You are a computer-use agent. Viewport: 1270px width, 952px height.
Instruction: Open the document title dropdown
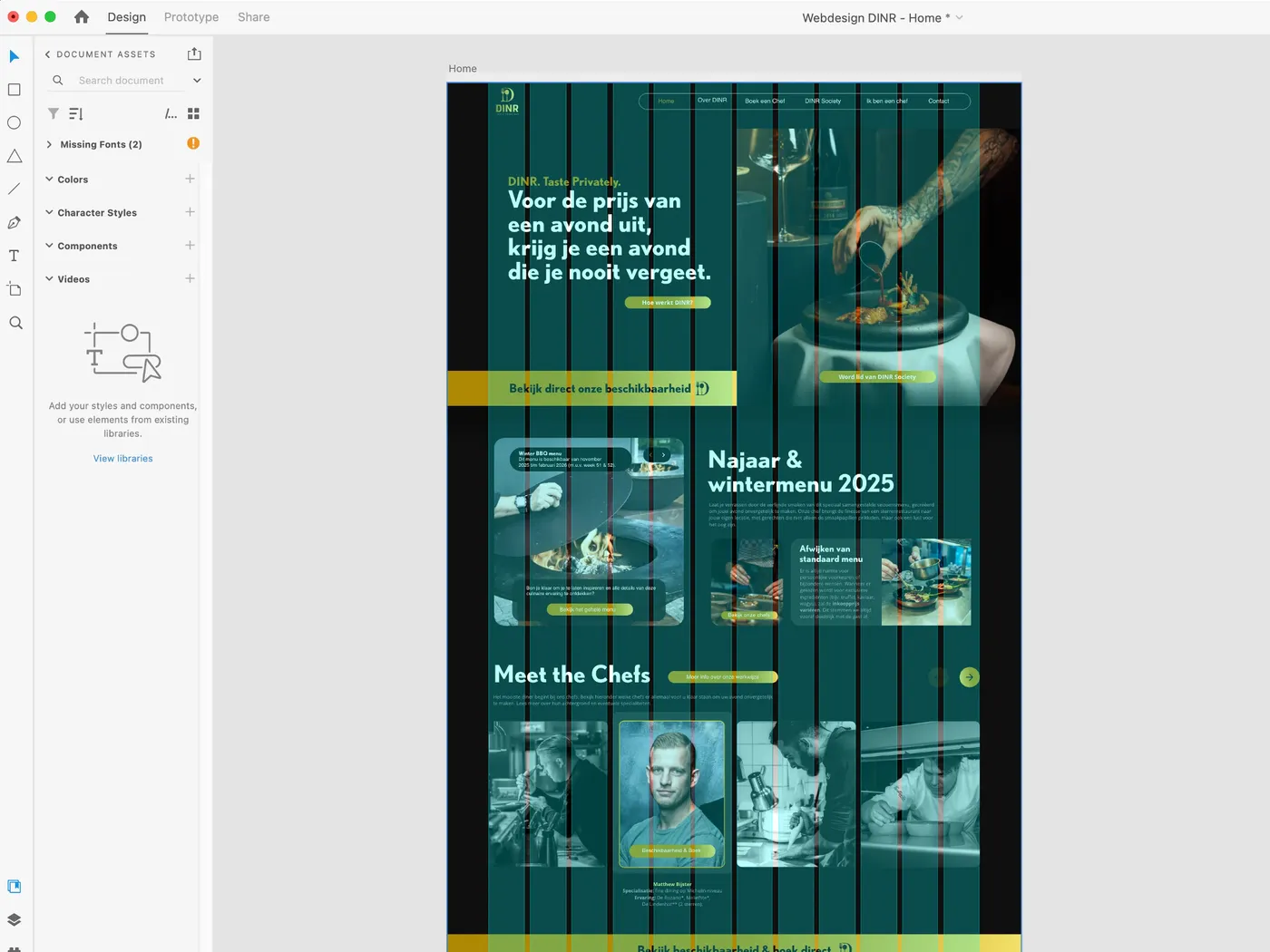click(x=960, y=17)
